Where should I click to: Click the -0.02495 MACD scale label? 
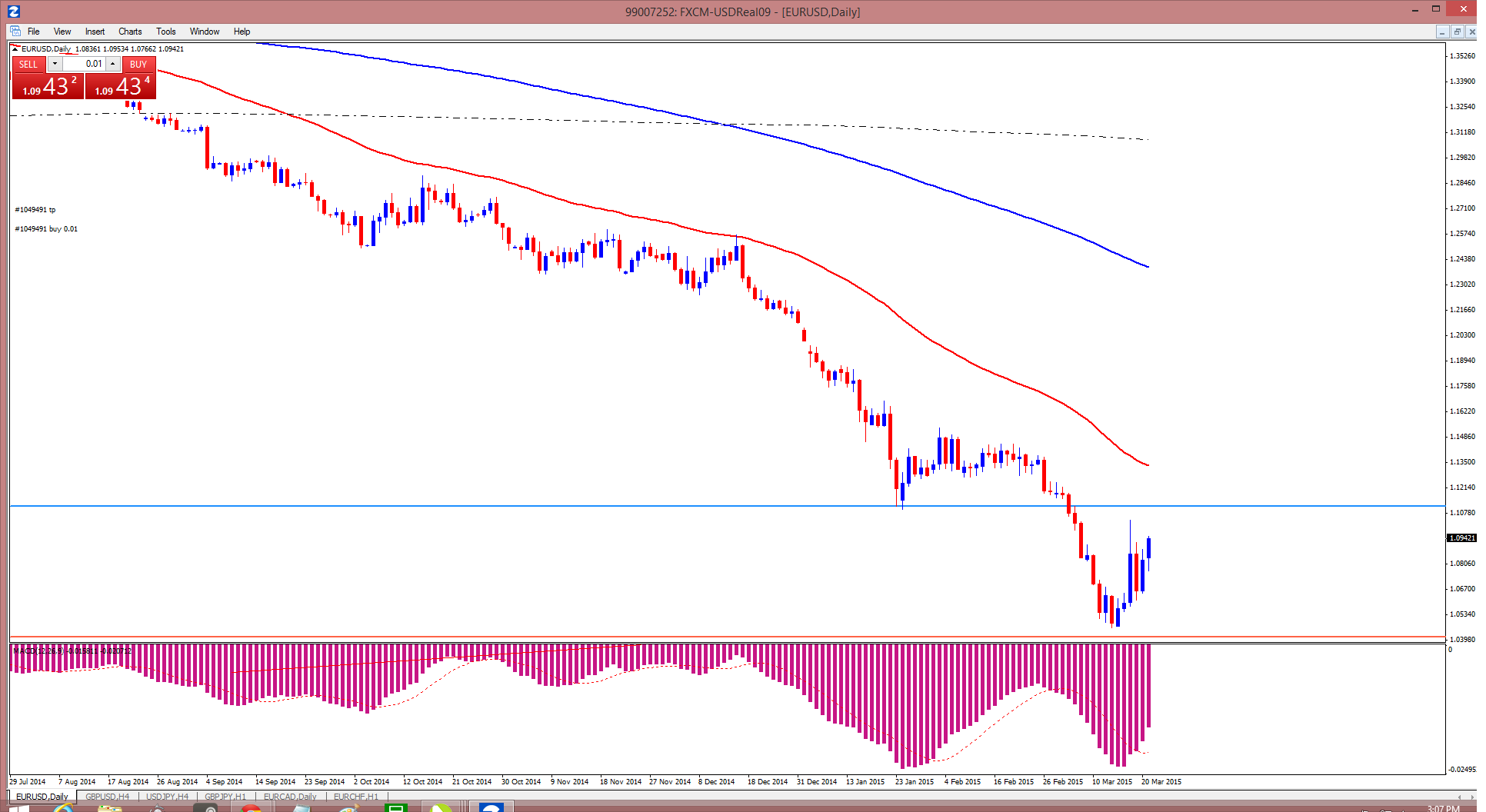1462,770
